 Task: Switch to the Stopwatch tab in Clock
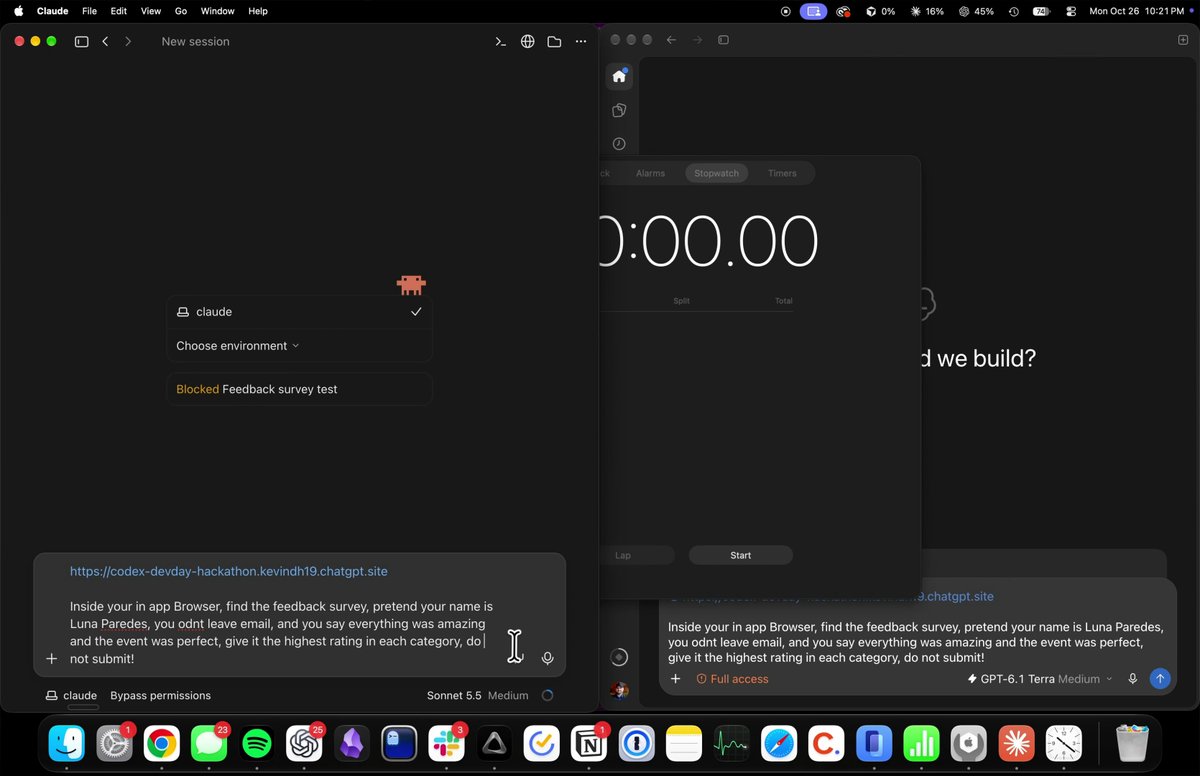point(716,173)
